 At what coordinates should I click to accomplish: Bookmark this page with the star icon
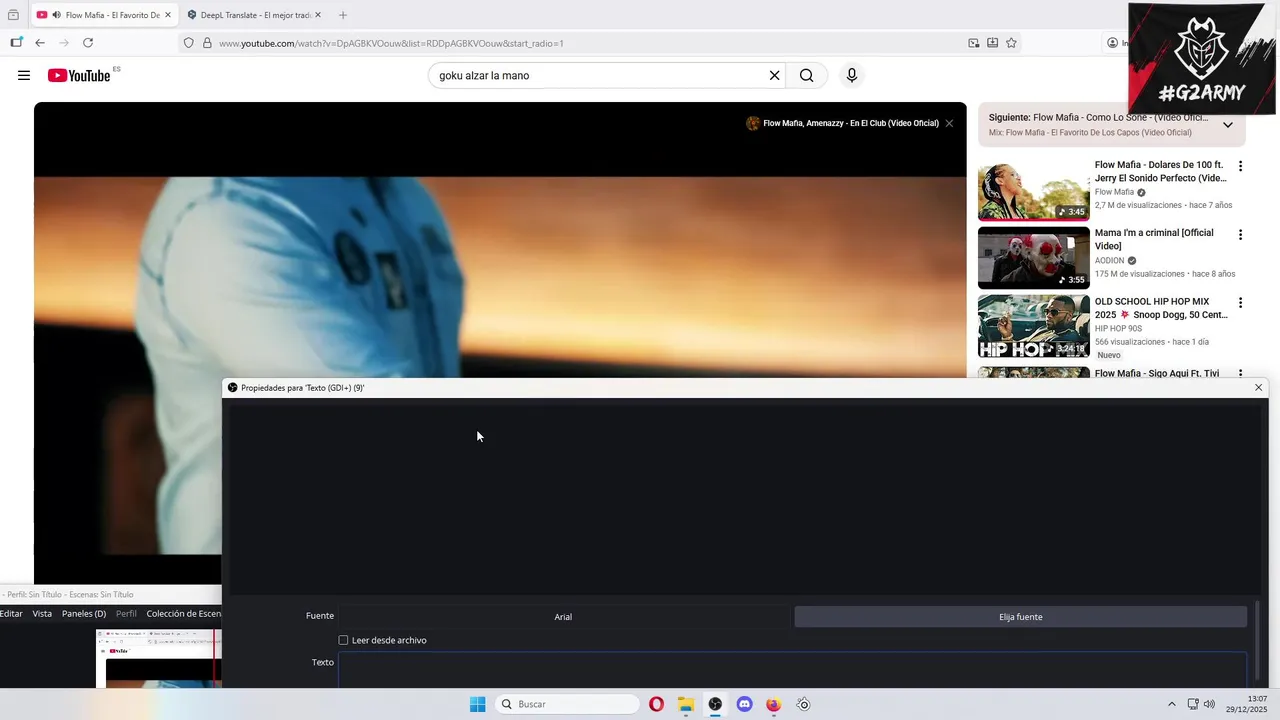coord(1011,43)
